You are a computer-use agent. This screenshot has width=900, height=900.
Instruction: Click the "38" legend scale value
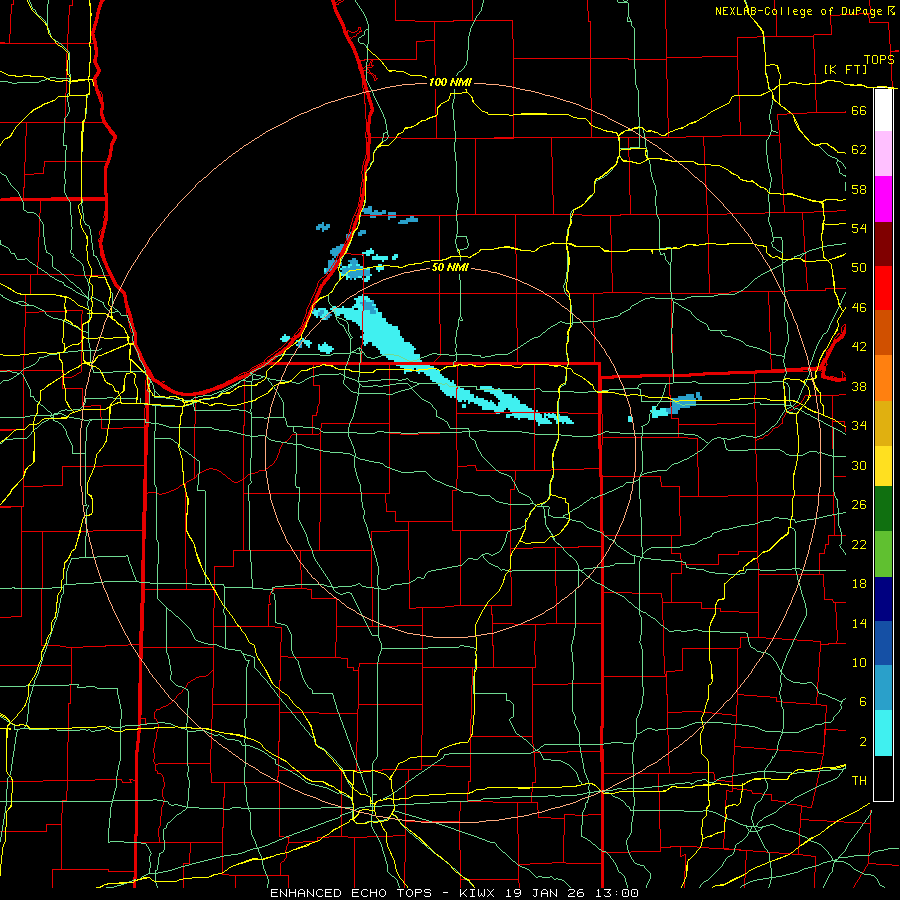pyautogui.click(x=859, y=386)
